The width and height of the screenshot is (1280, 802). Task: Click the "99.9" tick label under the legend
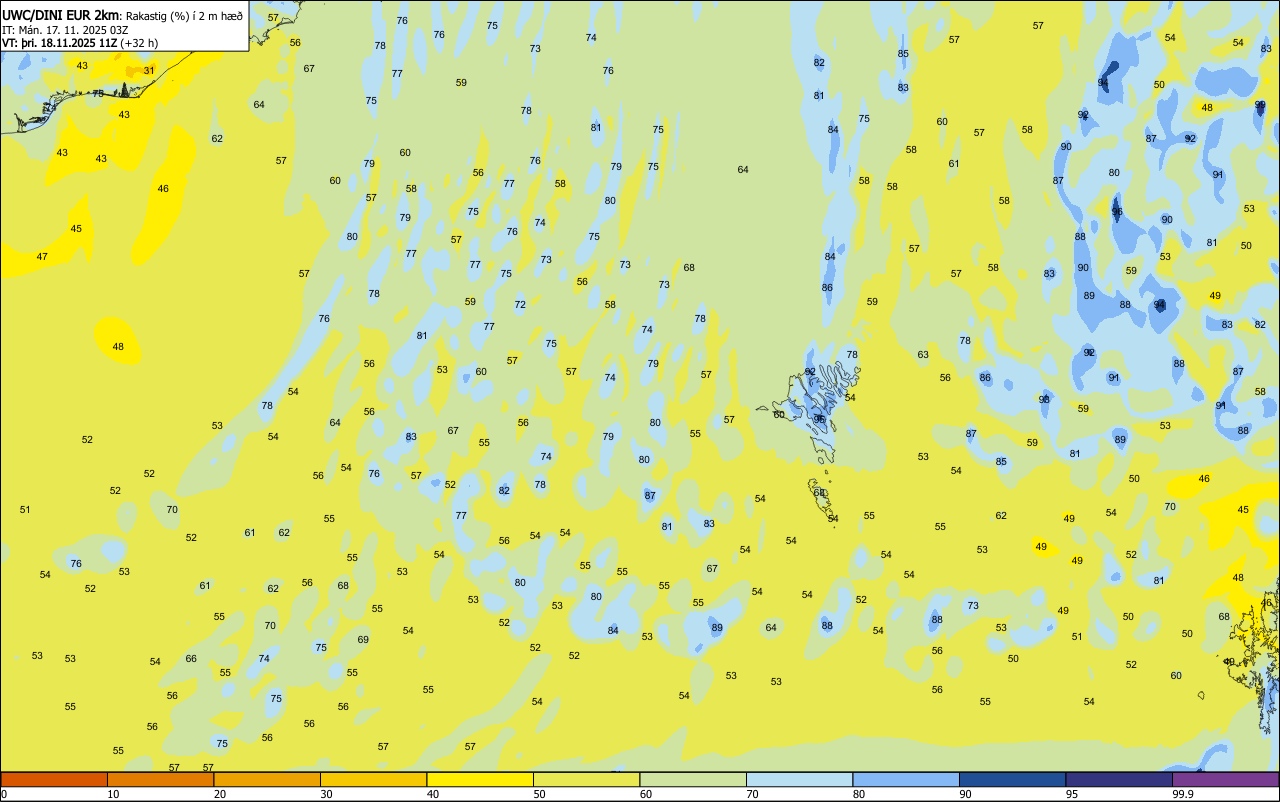click(x=1183, y=794)
